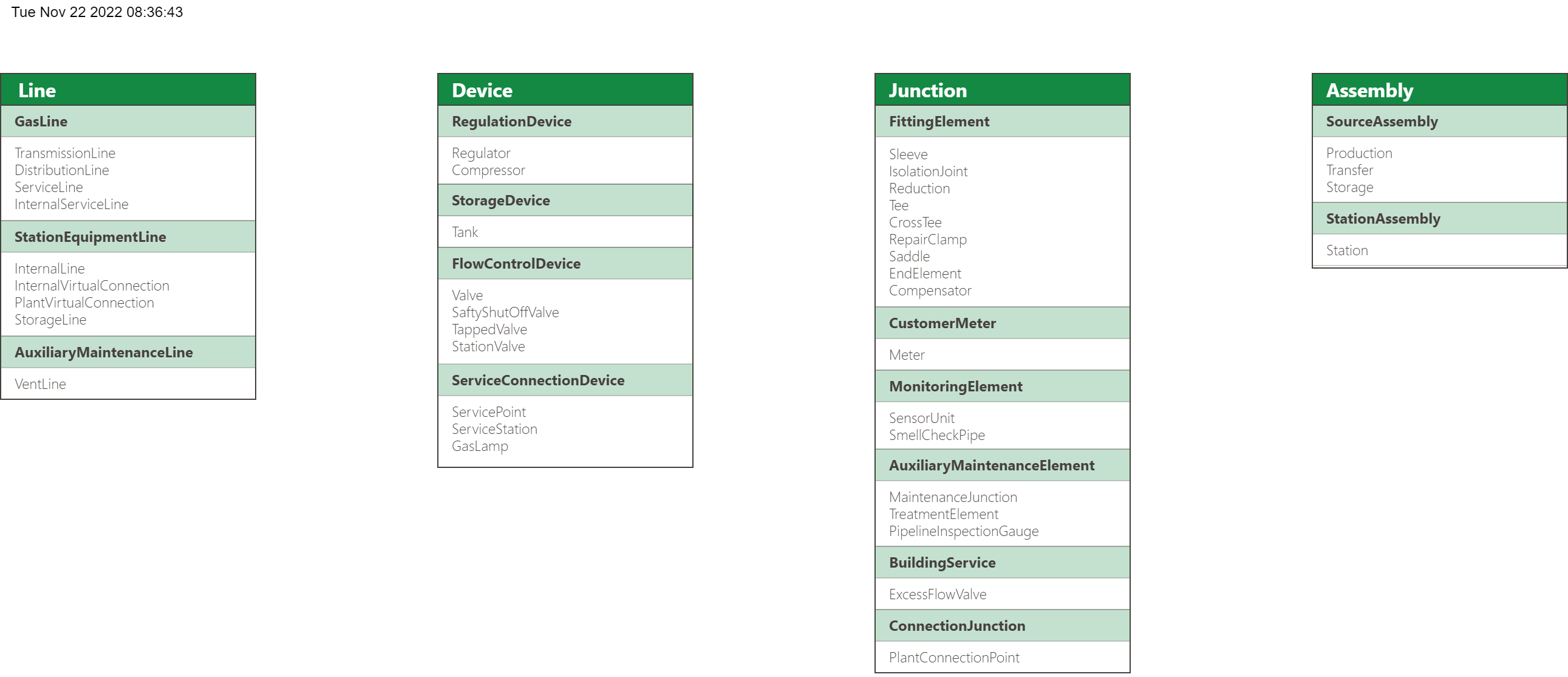Click the FlowControlDevice category header
The height and width of the screenshot is (677, 1568).
click(564, 263)
